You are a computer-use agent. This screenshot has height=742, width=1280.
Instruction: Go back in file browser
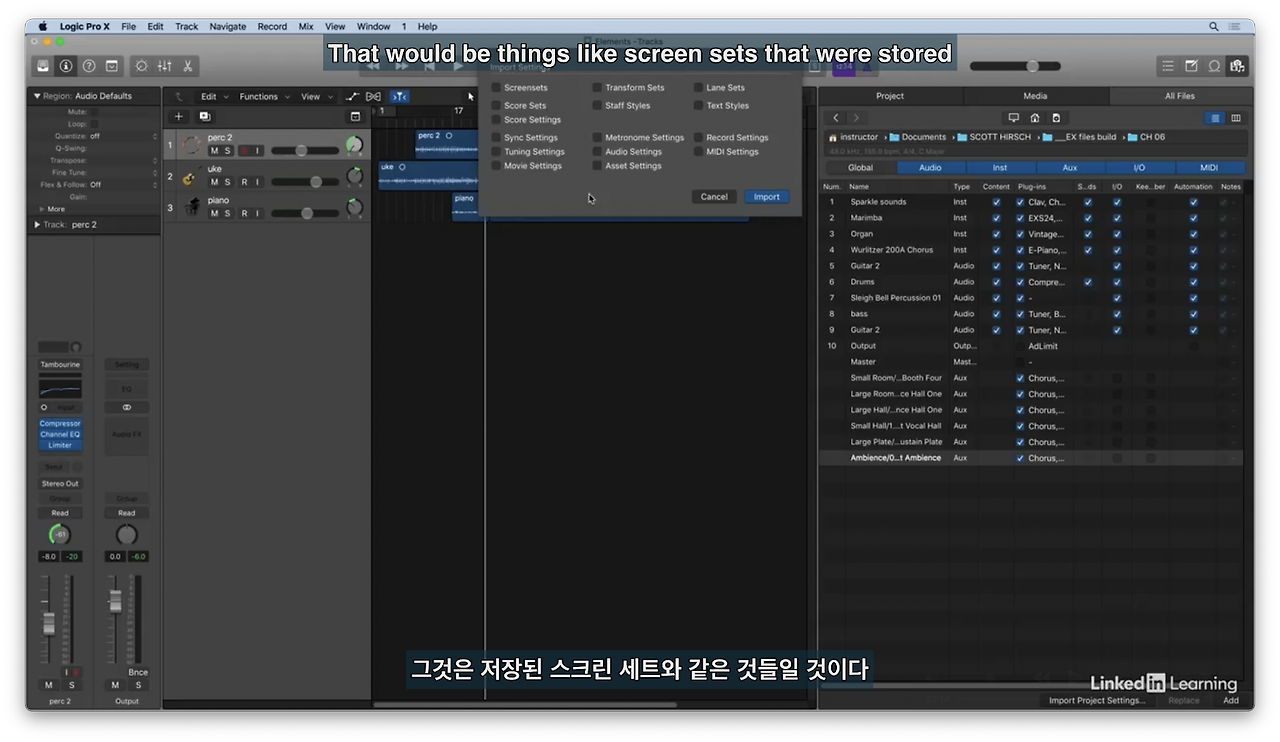point(837,118)
